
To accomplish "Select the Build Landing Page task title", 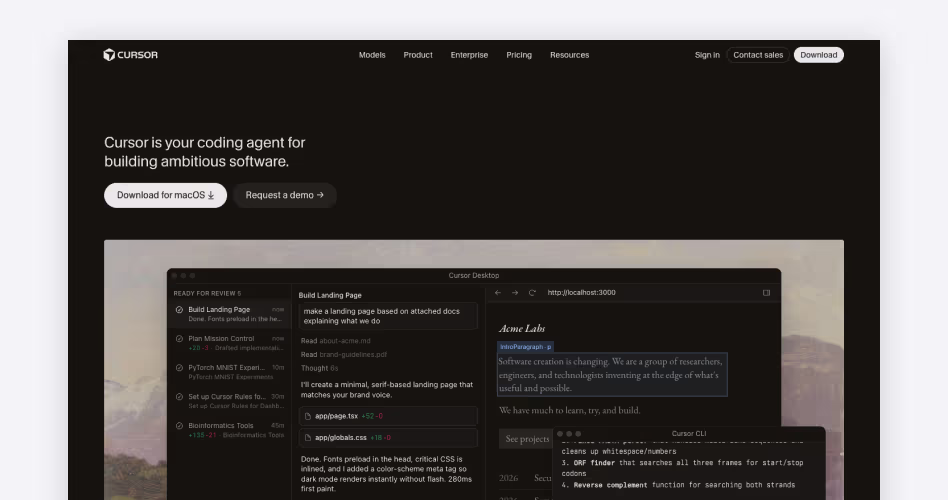I will (x=219, y=310).
